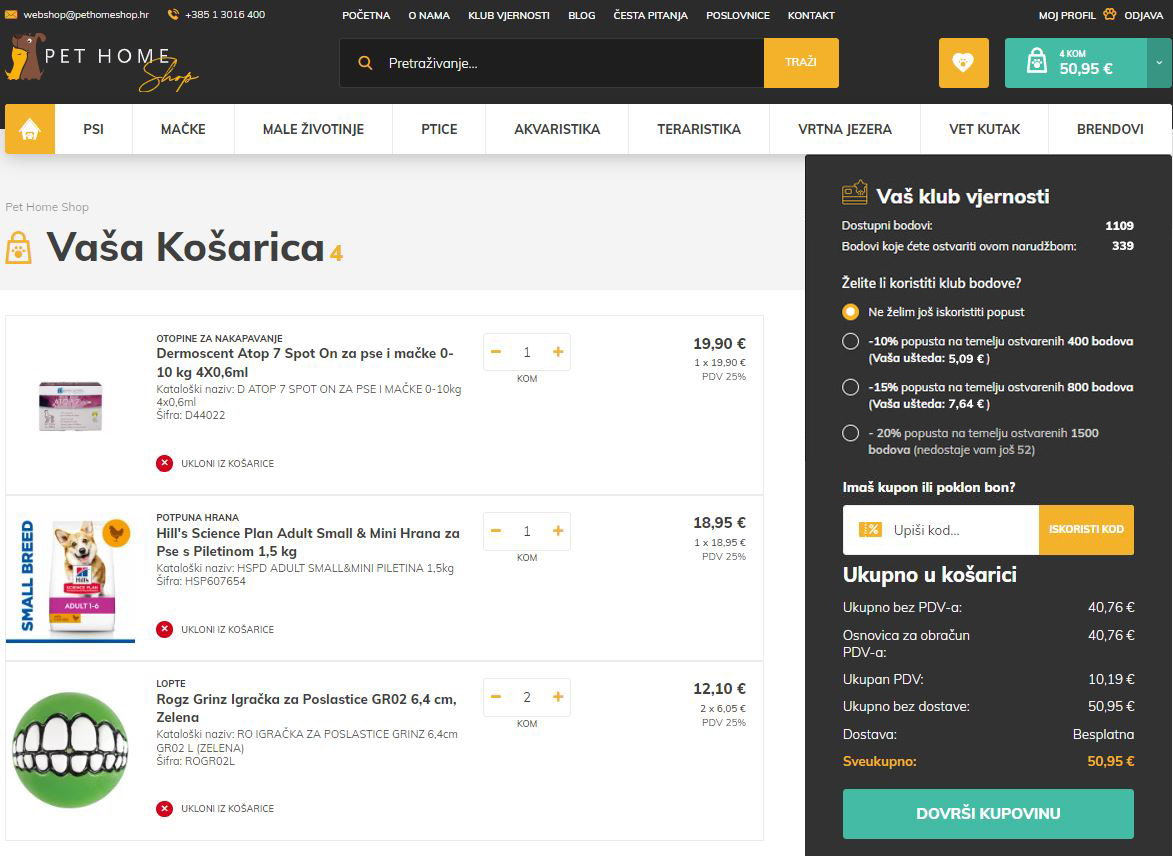Viewport: 1173px width, 856px height.
Task: Click the Pet Home Shop breadcrumb
Action: [x=47, y=207]
